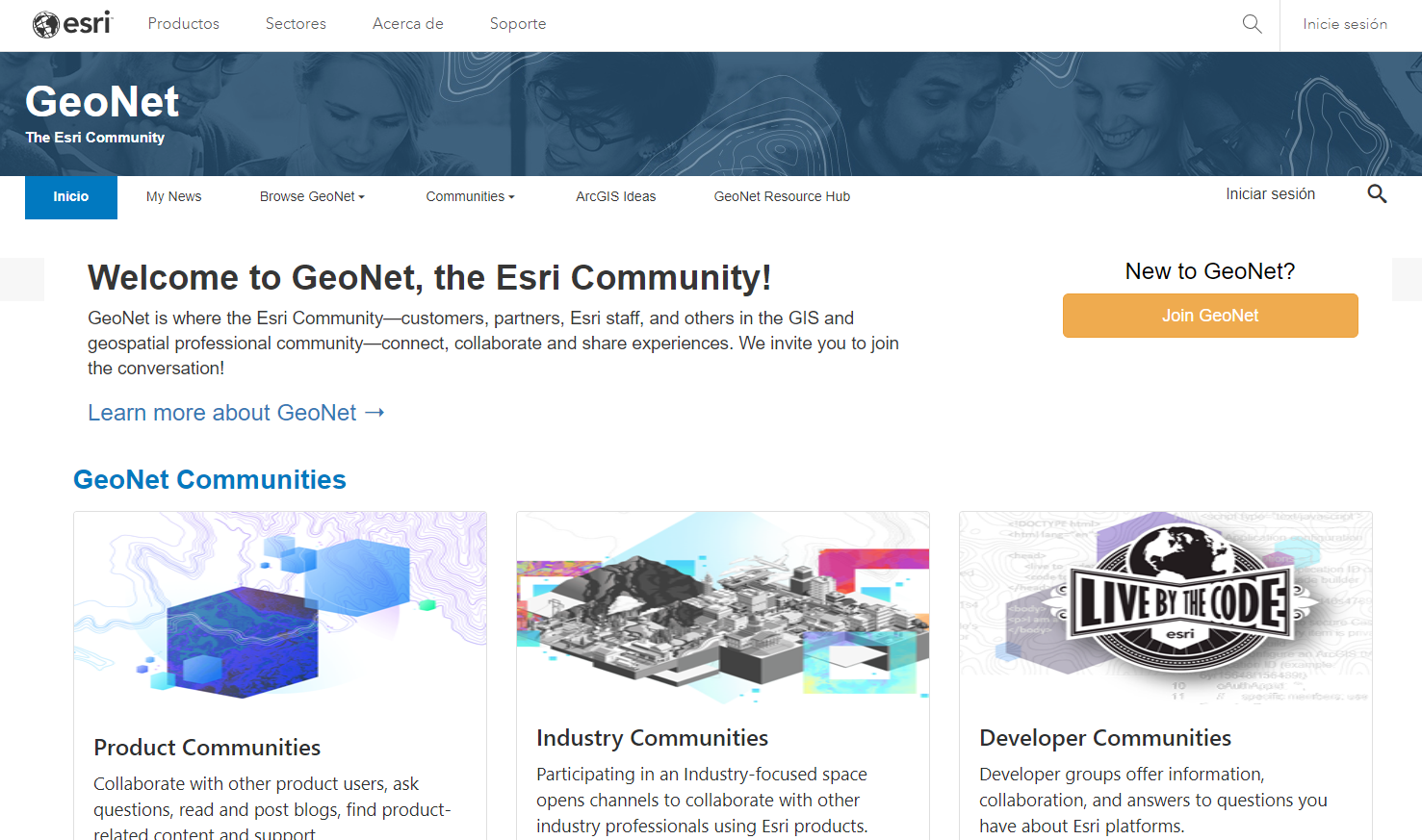Click Iniciar sesión in GeoNet navigation
The height and width of the screenshot is (840, 1422).
coord(1270,194)
